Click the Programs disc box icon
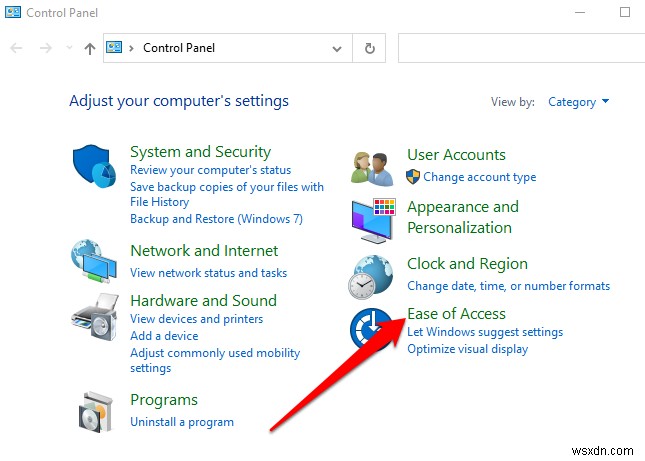 tap(95, 412)
